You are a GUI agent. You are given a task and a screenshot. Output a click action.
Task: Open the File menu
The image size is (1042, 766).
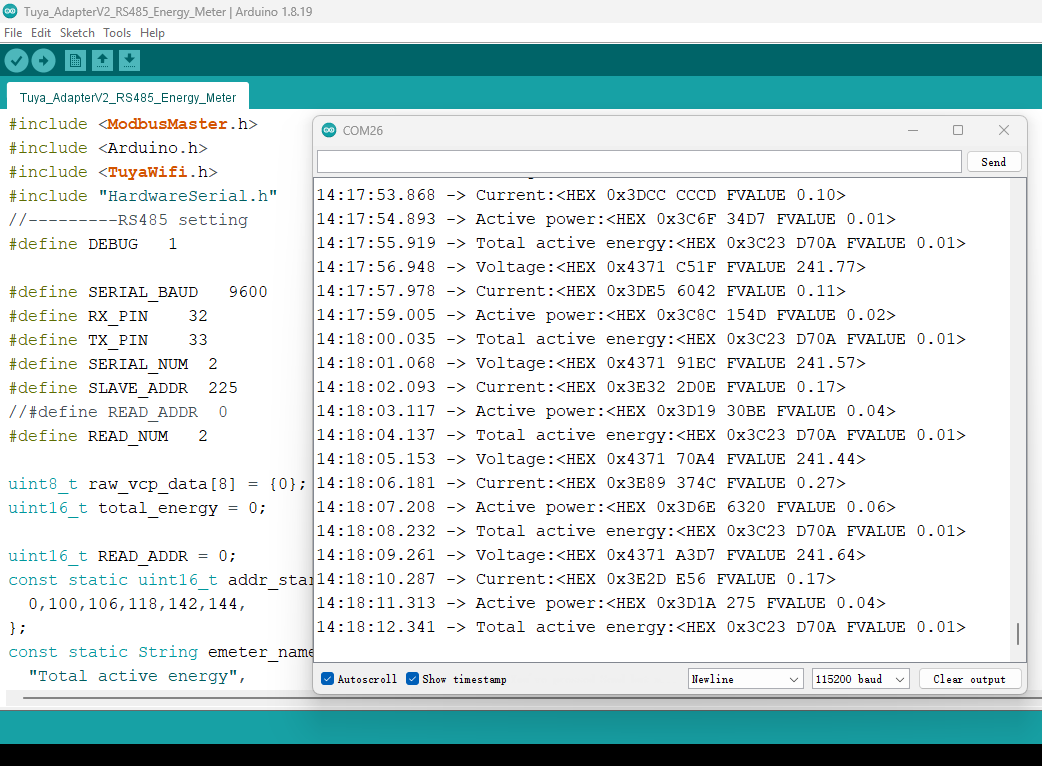(x=13, y=33)
